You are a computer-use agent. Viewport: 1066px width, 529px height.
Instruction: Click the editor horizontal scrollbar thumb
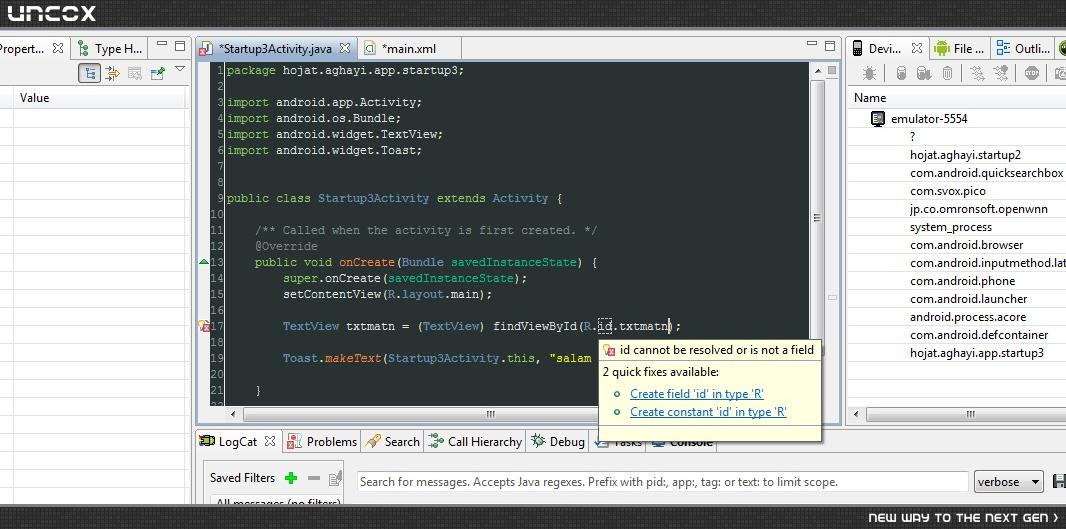pos(489,413)
